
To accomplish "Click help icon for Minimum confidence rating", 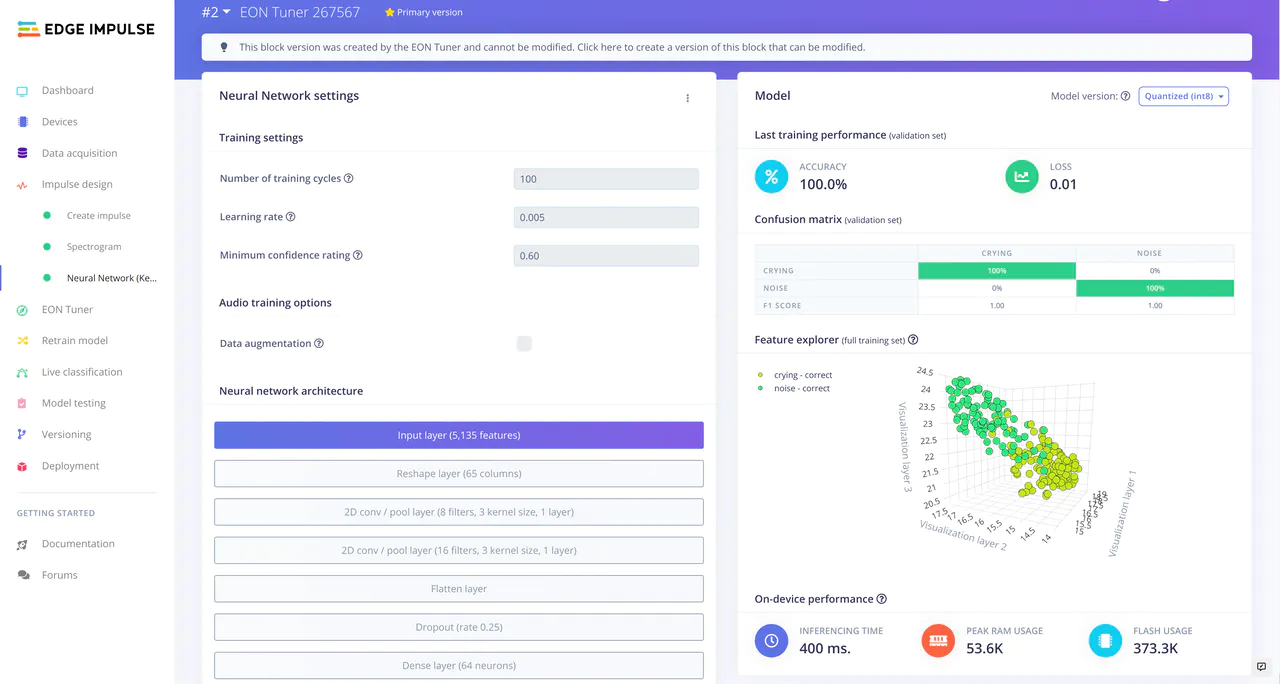I will [x=358, y=255].
